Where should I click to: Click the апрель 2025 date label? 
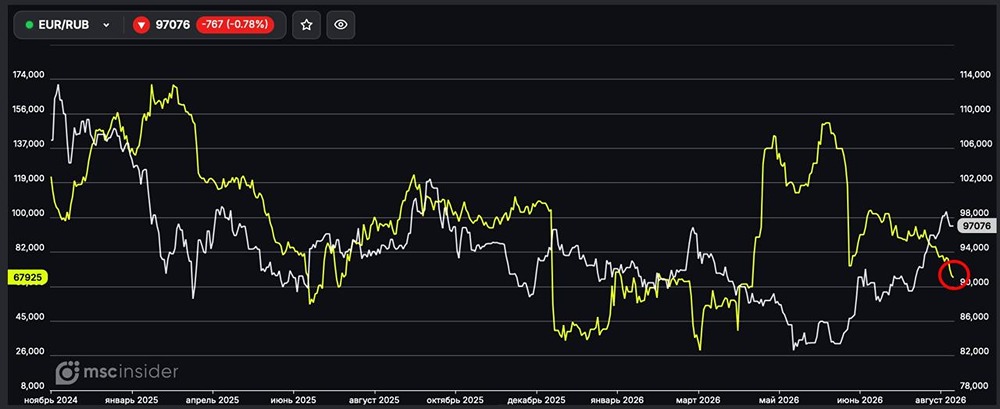point(212,399)
